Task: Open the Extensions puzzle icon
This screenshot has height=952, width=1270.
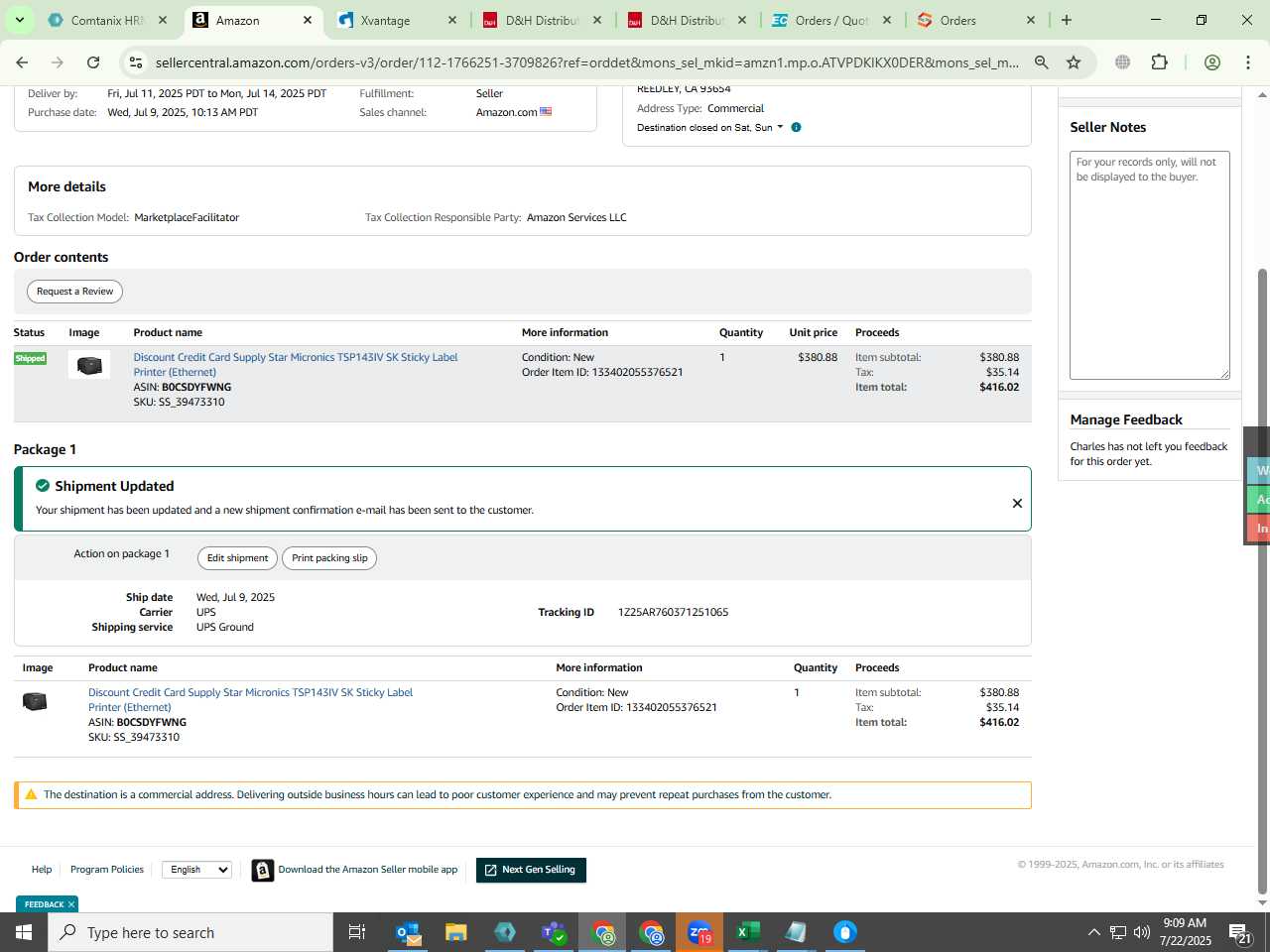Action: click(1159, 62)
